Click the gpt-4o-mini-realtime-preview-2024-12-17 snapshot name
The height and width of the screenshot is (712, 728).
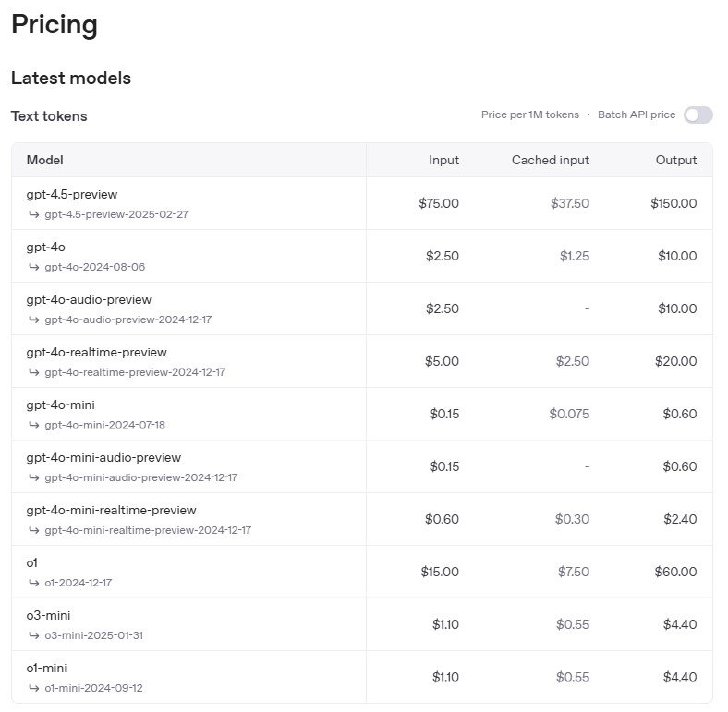148,530
